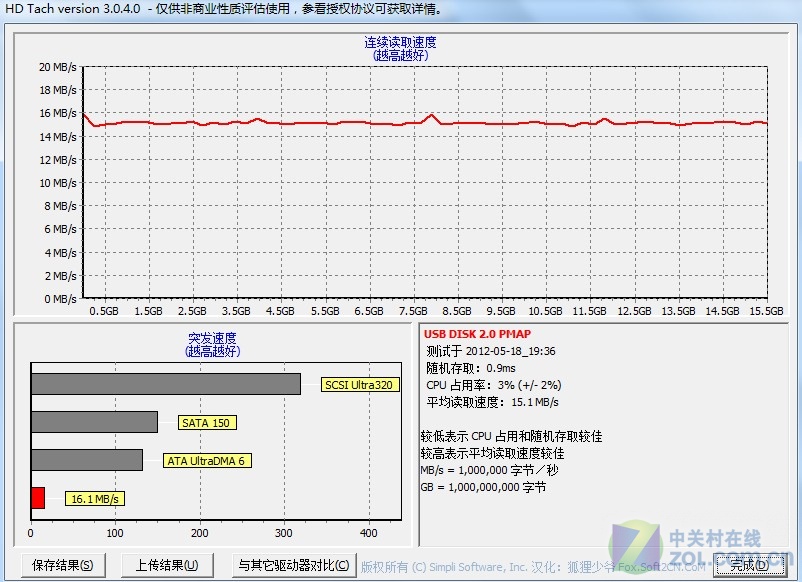The width and height of the screenshot is (802, 582).
Task: Open 与其它驱动器对比(C) comparison
Action: click(x=293, y=565)
